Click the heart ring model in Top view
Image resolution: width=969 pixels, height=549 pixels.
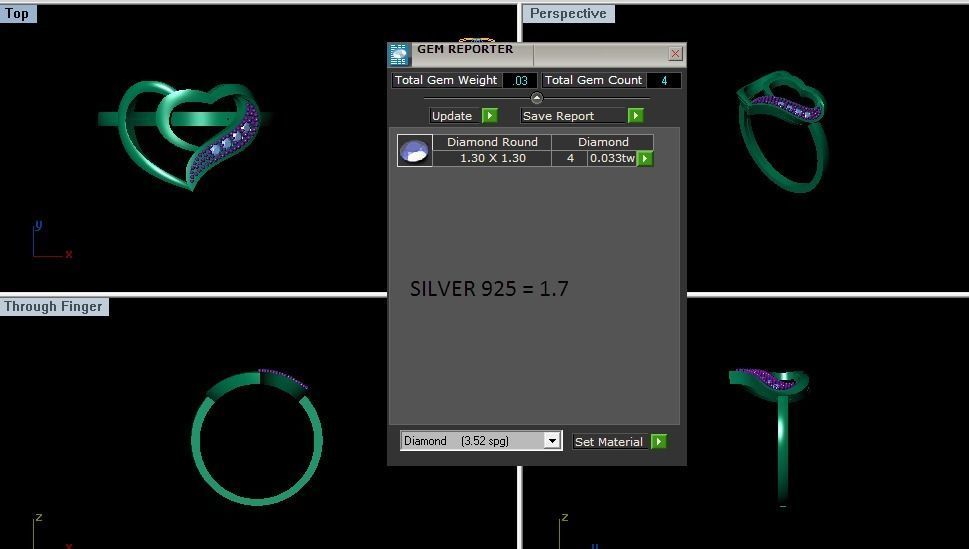coord(185,135)
